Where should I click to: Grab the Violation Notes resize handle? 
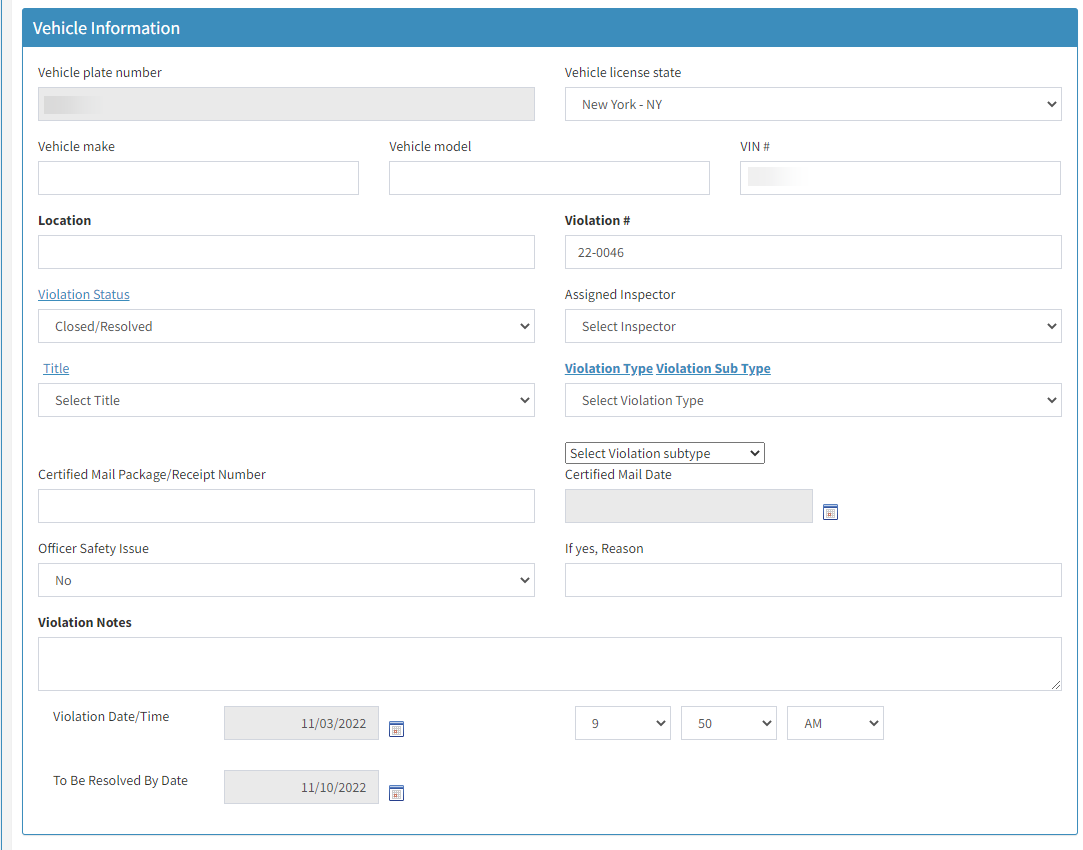tap(1055, 684)
